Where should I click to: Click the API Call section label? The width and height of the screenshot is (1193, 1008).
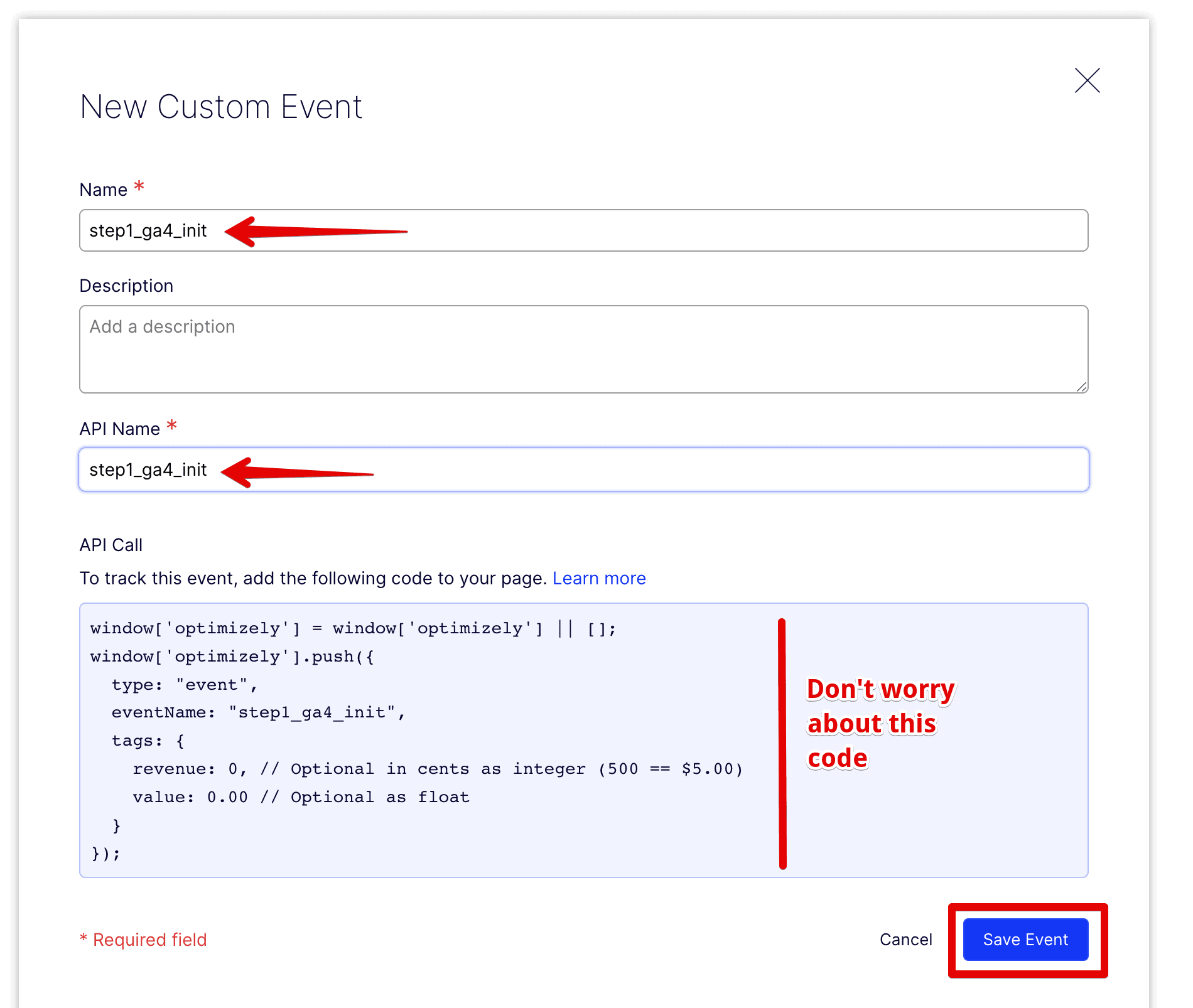[x=111, y=544]
